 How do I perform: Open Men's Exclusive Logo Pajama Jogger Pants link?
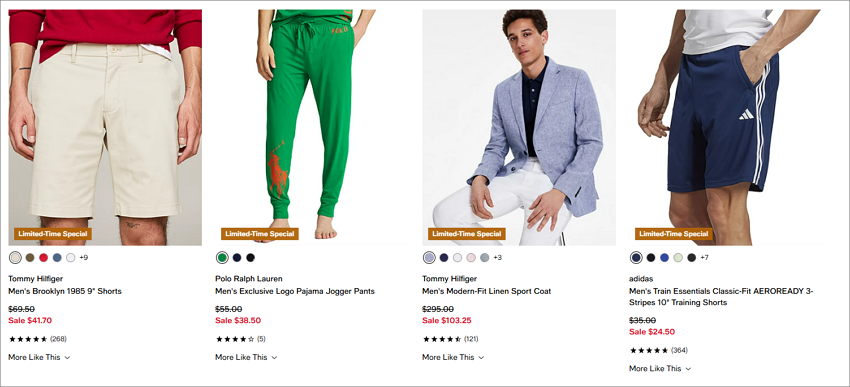tap(295, 291)
